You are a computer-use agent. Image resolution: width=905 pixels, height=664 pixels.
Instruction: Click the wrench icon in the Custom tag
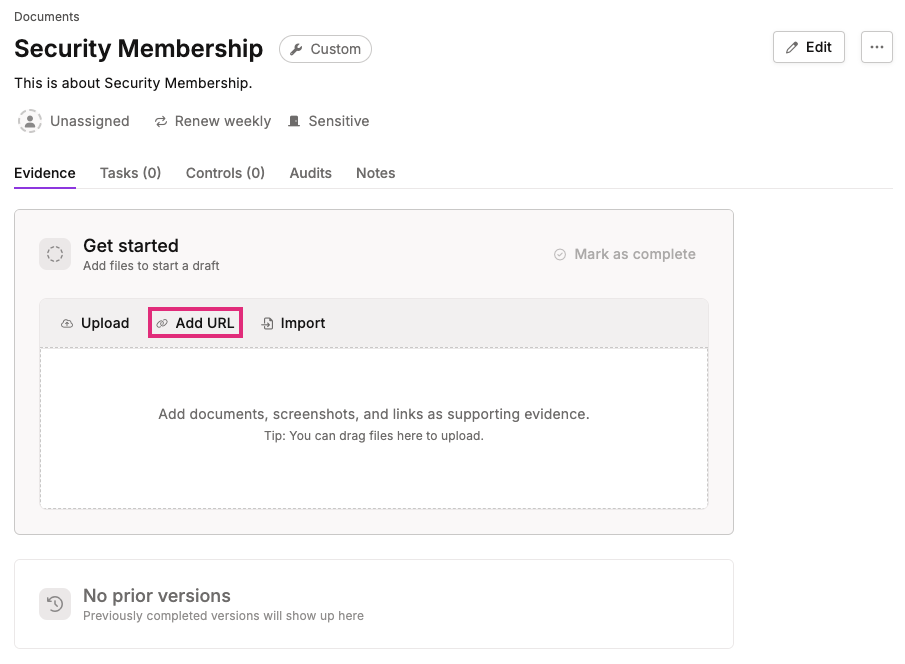(x=296, y=49)
